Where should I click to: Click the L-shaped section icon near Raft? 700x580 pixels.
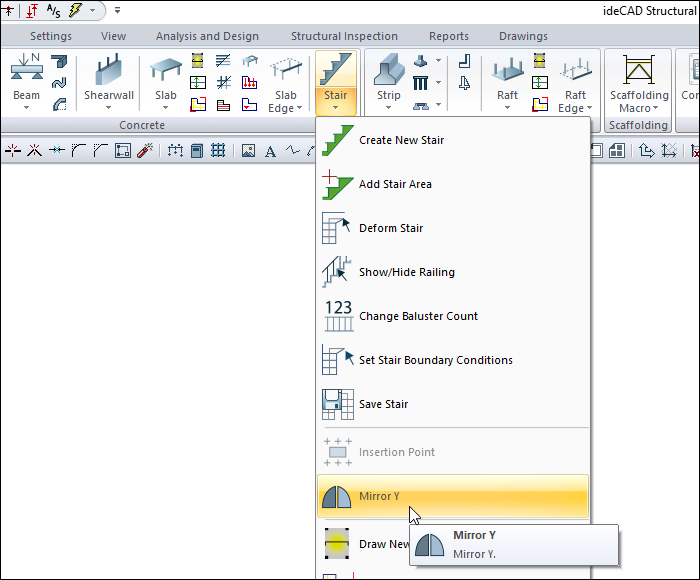(x=464, y=61)
